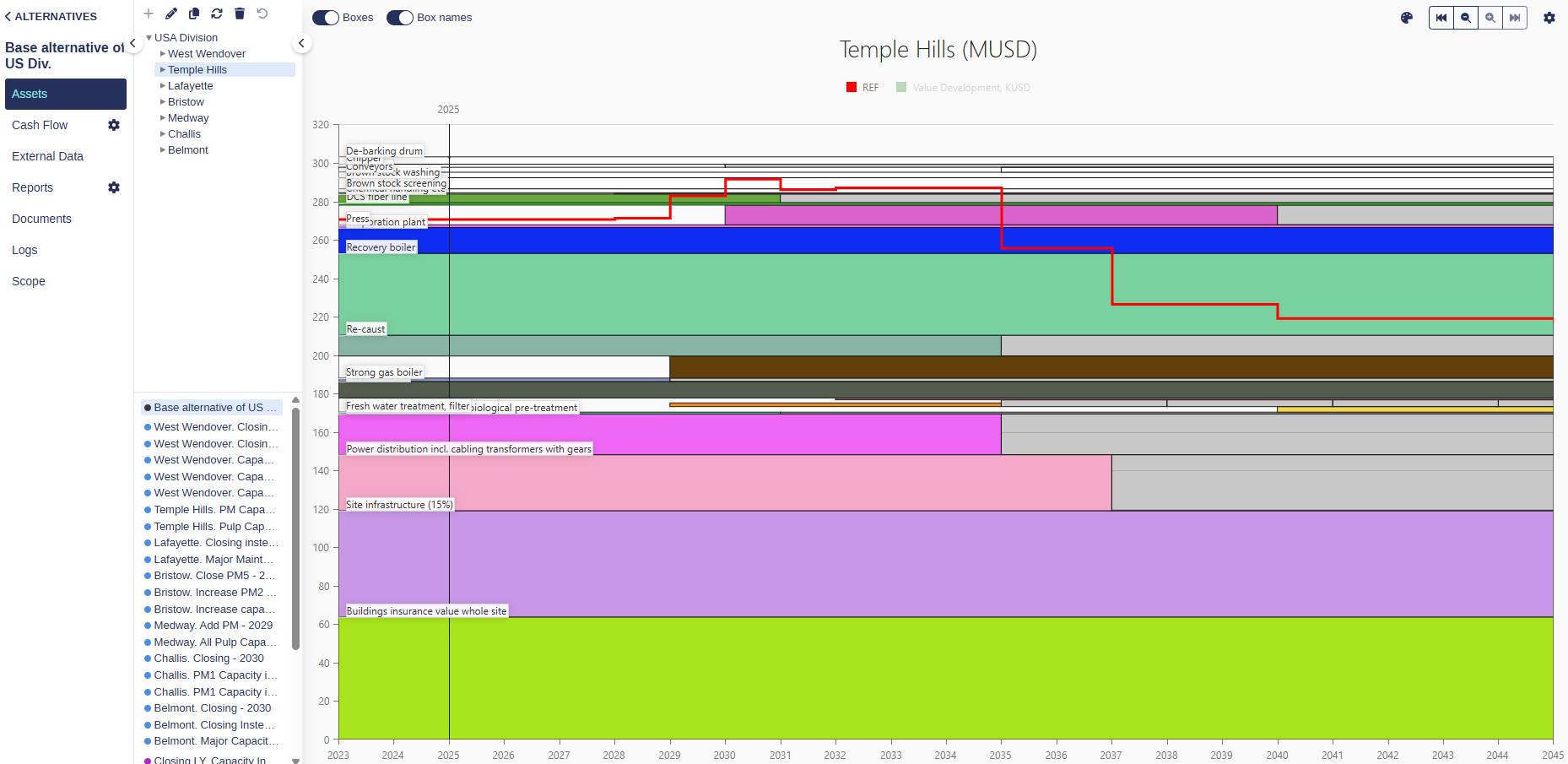
Task: Click the trash delete icon above the tree
Action: coord(240,14)
